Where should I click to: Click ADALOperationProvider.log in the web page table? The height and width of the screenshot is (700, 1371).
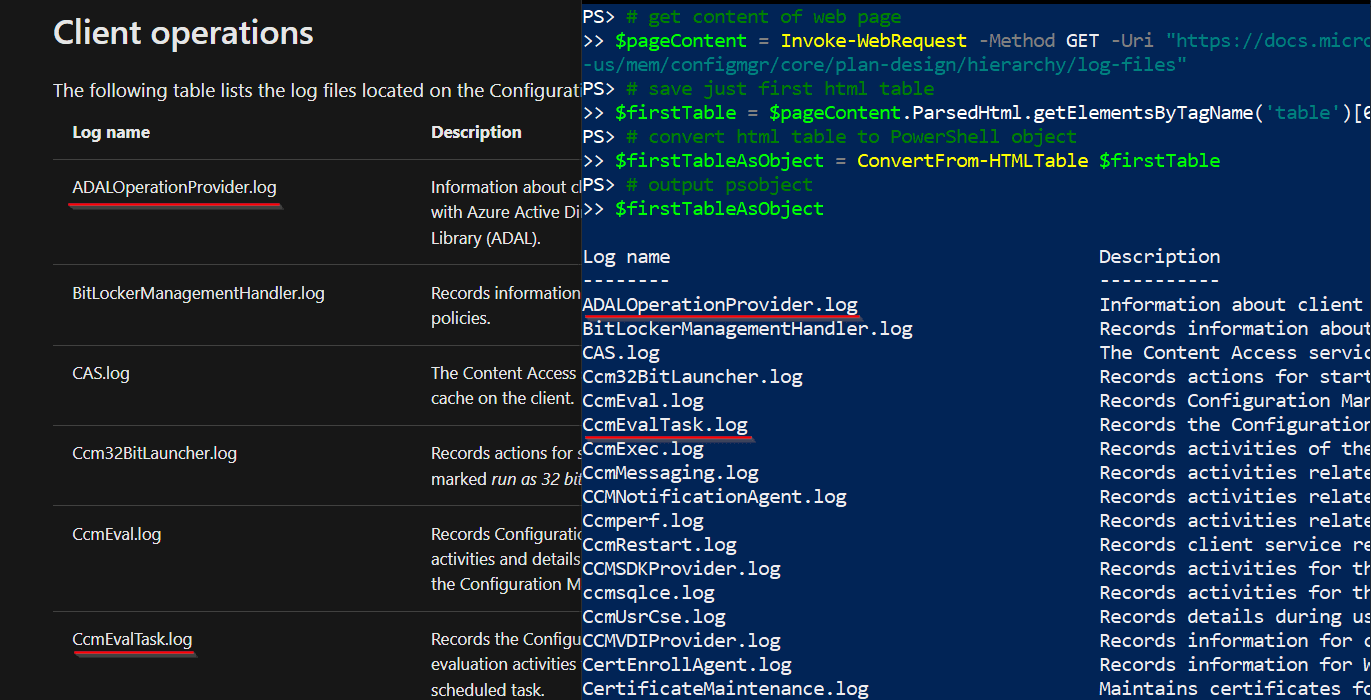click(174, 187)
